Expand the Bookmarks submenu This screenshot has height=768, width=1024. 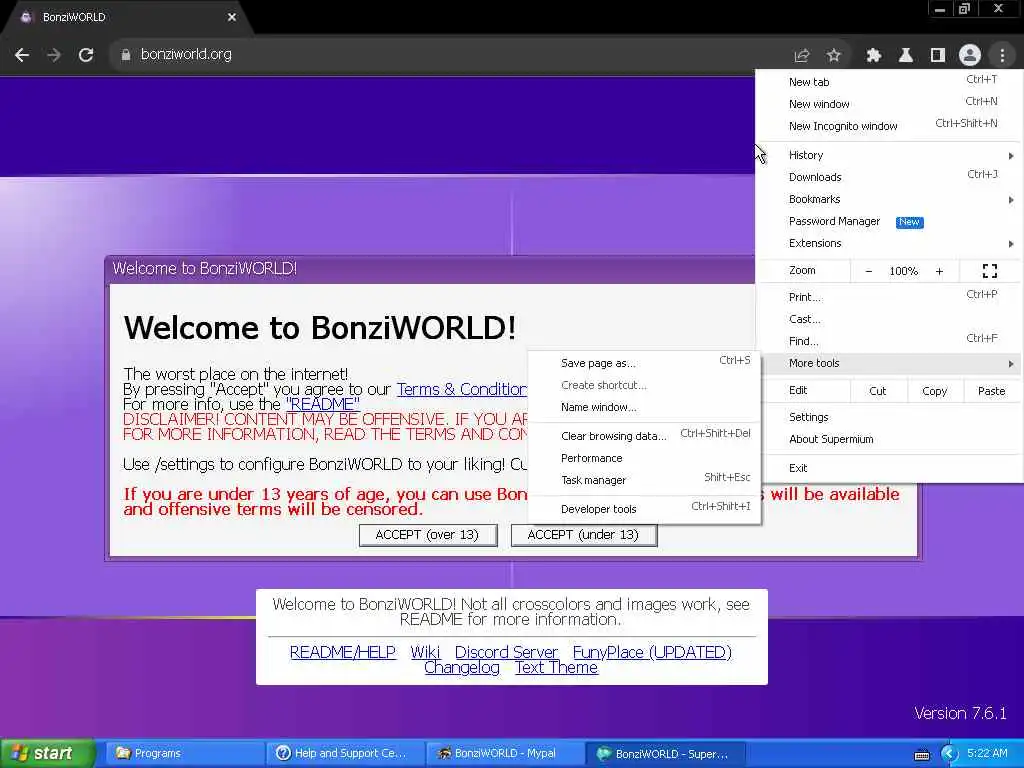click(x=889, y=199)
